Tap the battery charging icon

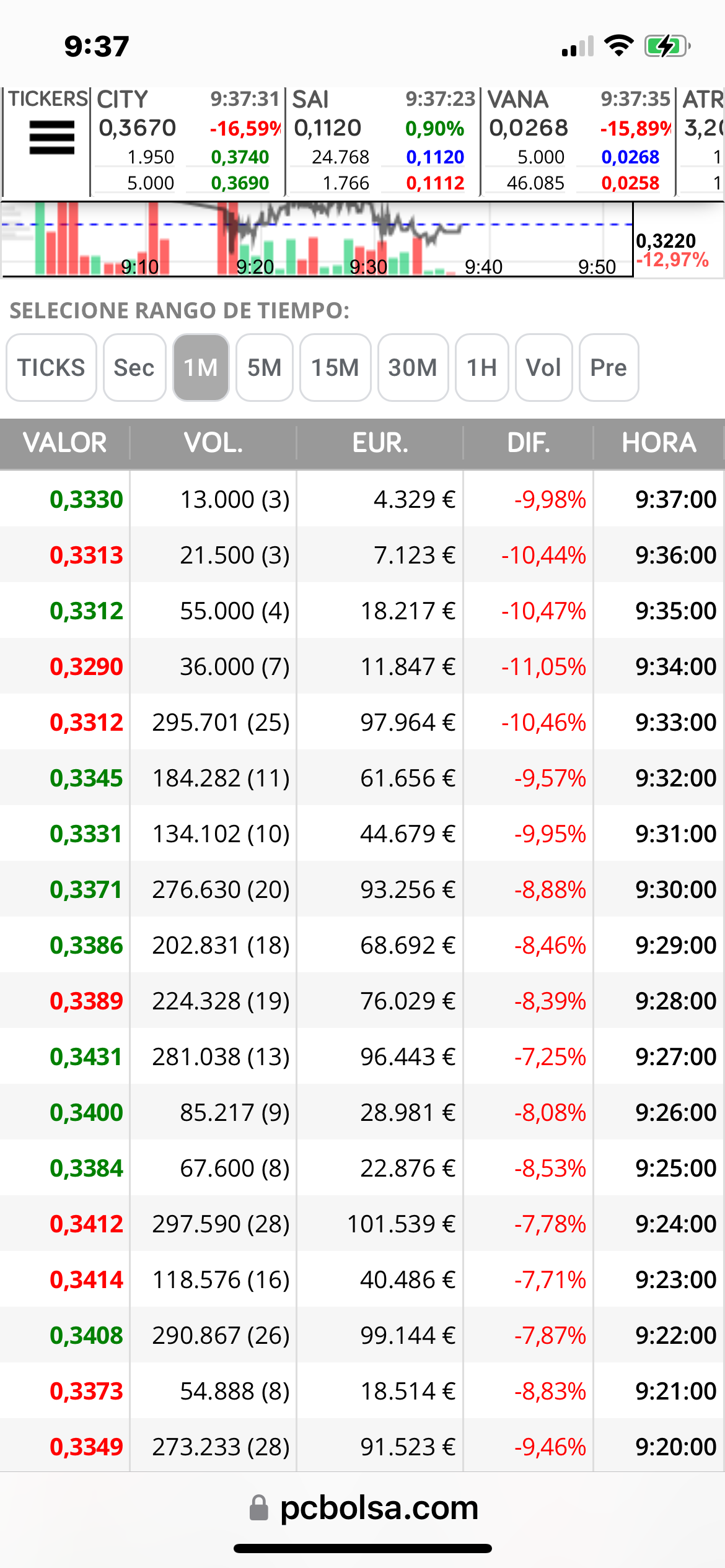667,46
